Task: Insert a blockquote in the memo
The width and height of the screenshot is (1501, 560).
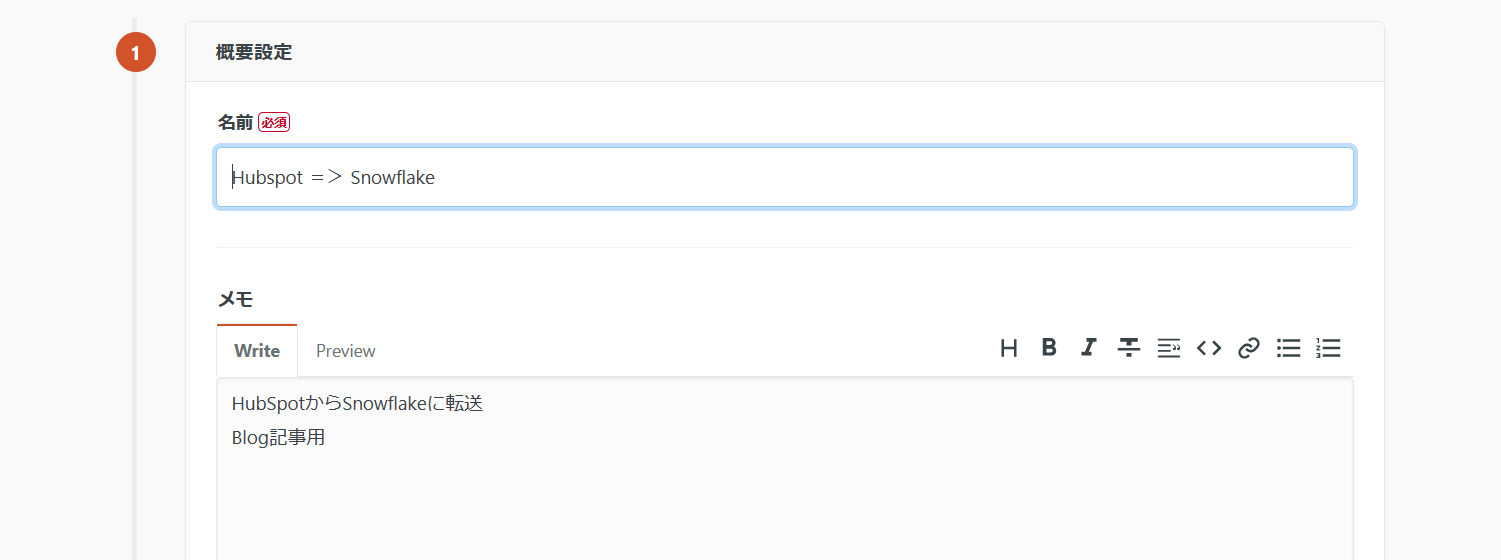Action: [x=1169, y=348]
